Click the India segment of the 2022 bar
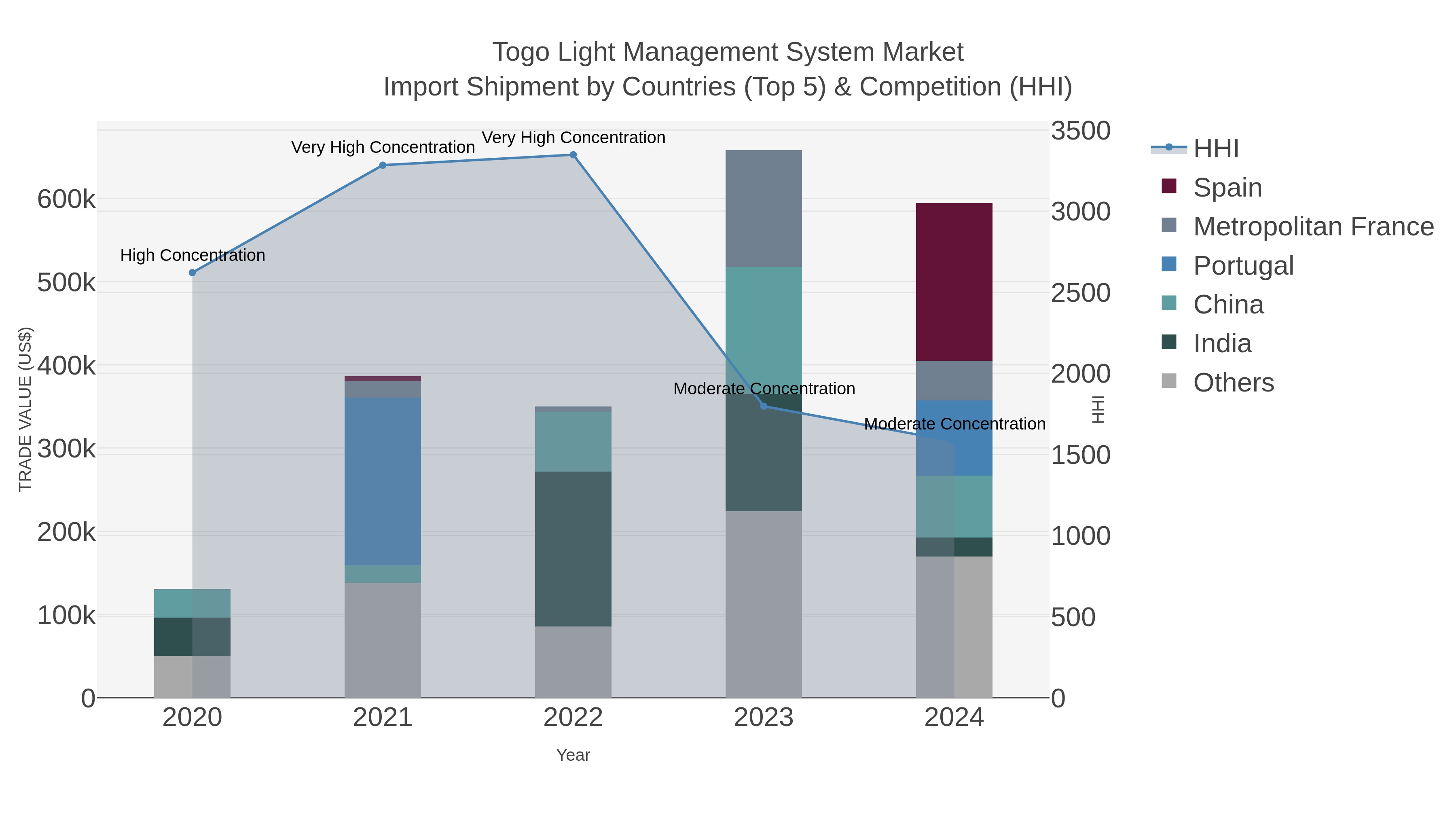 click(x=573, y=549)
